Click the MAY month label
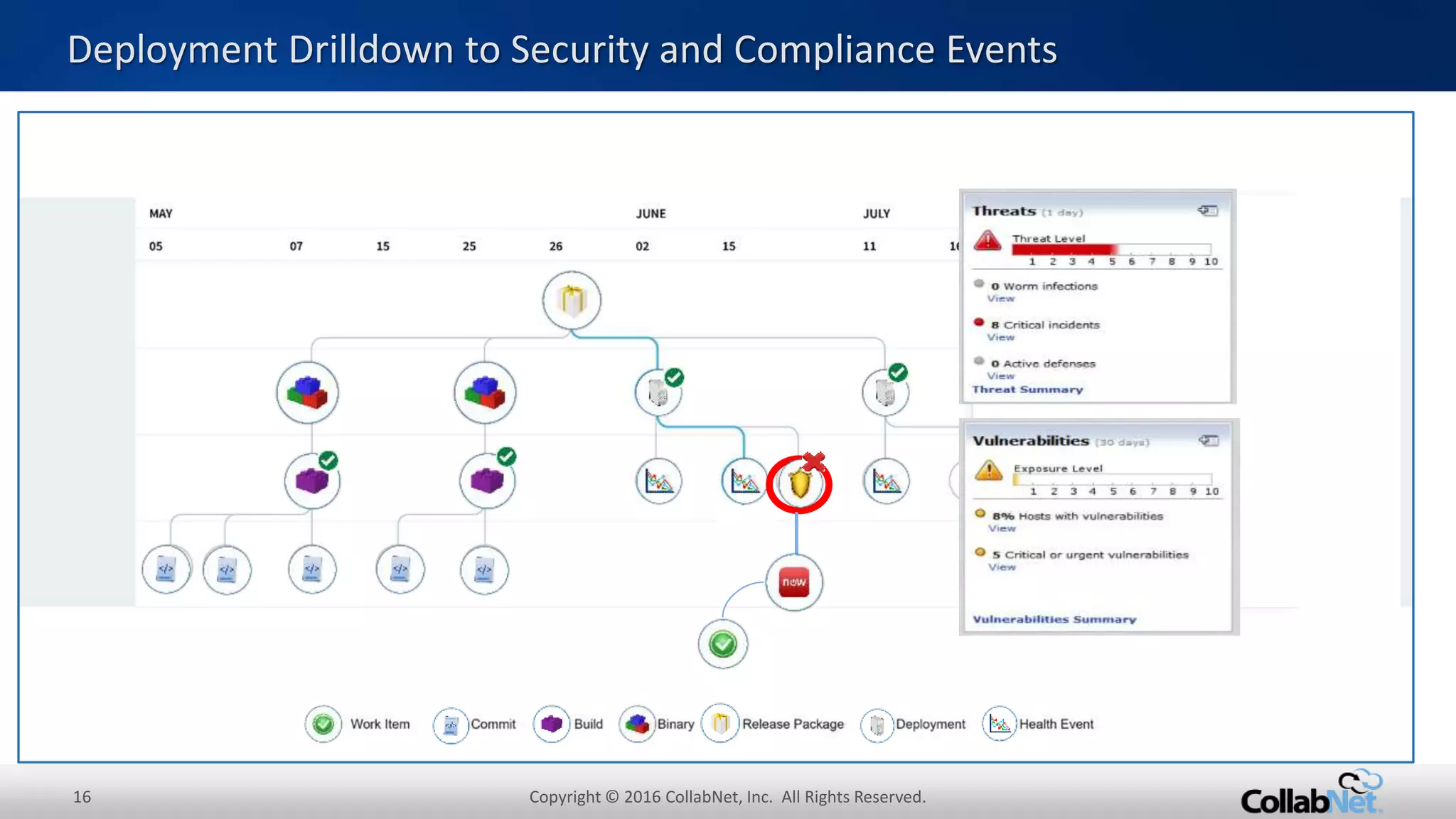This screenshot has height=819, width=1456. point(161,213)
